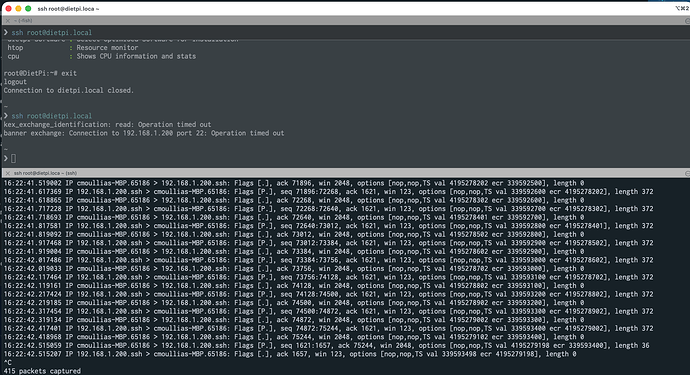The image size is (690, 375).
Task: Place cursor at the empty fish prompt cursor
Action: 13,158
